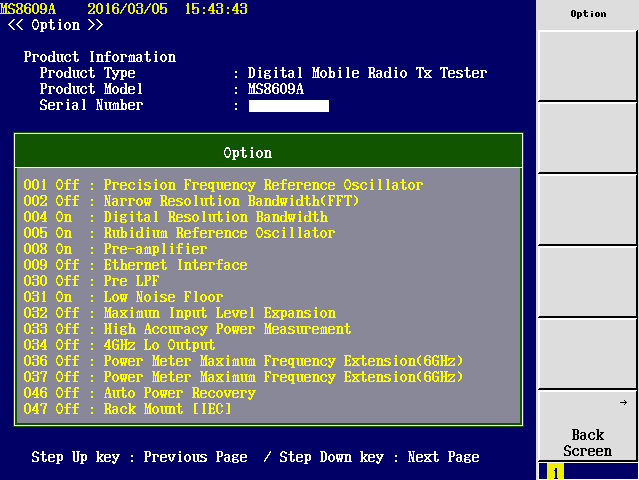Toggle option 001 Precision Frequency Reference Oscillator
Image resolution: width=639 pixels, height=480 pixels.
click(x=223, y=185)
